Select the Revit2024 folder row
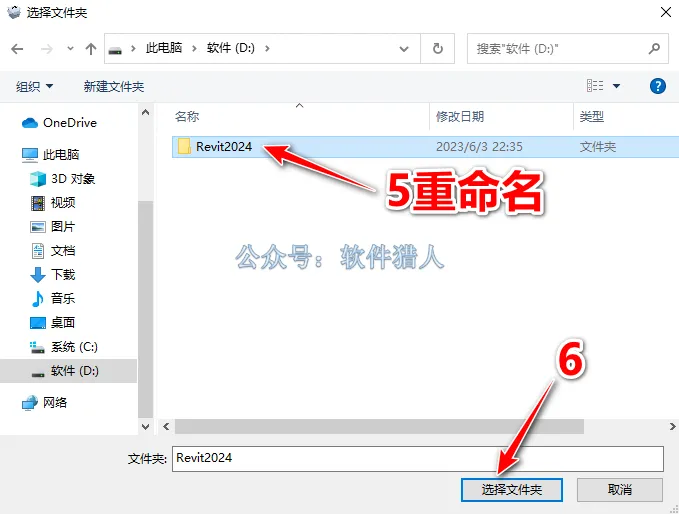 (x=425, y=147)
